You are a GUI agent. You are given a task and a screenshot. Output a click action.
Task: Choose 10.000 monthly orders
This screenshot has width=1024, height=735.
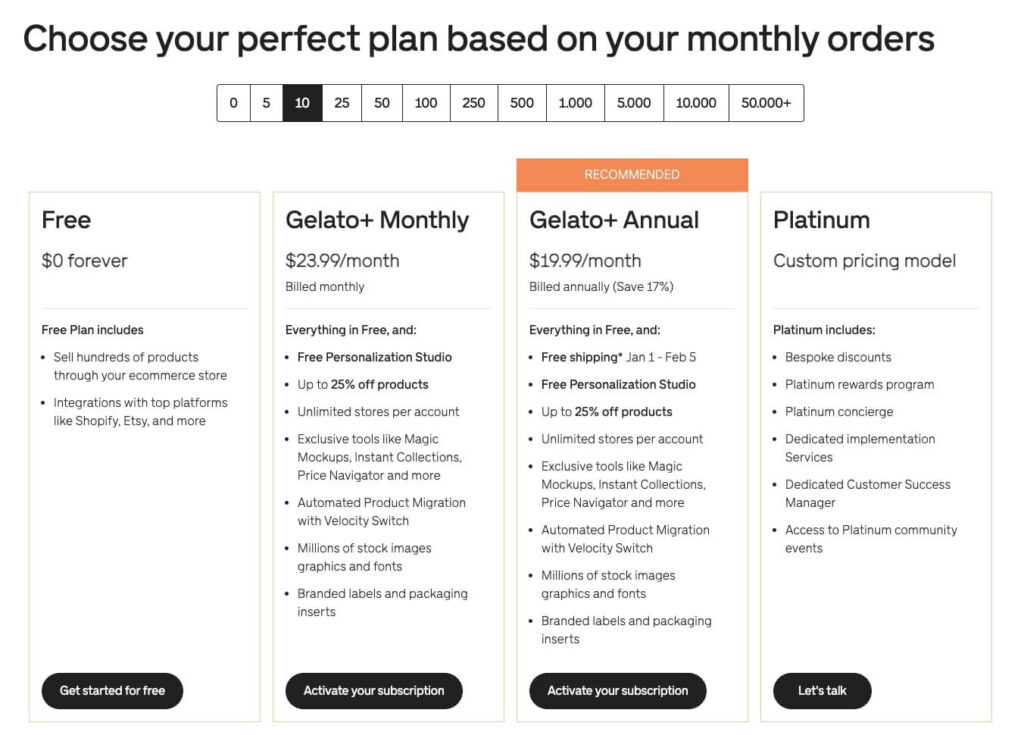(695, 102)
